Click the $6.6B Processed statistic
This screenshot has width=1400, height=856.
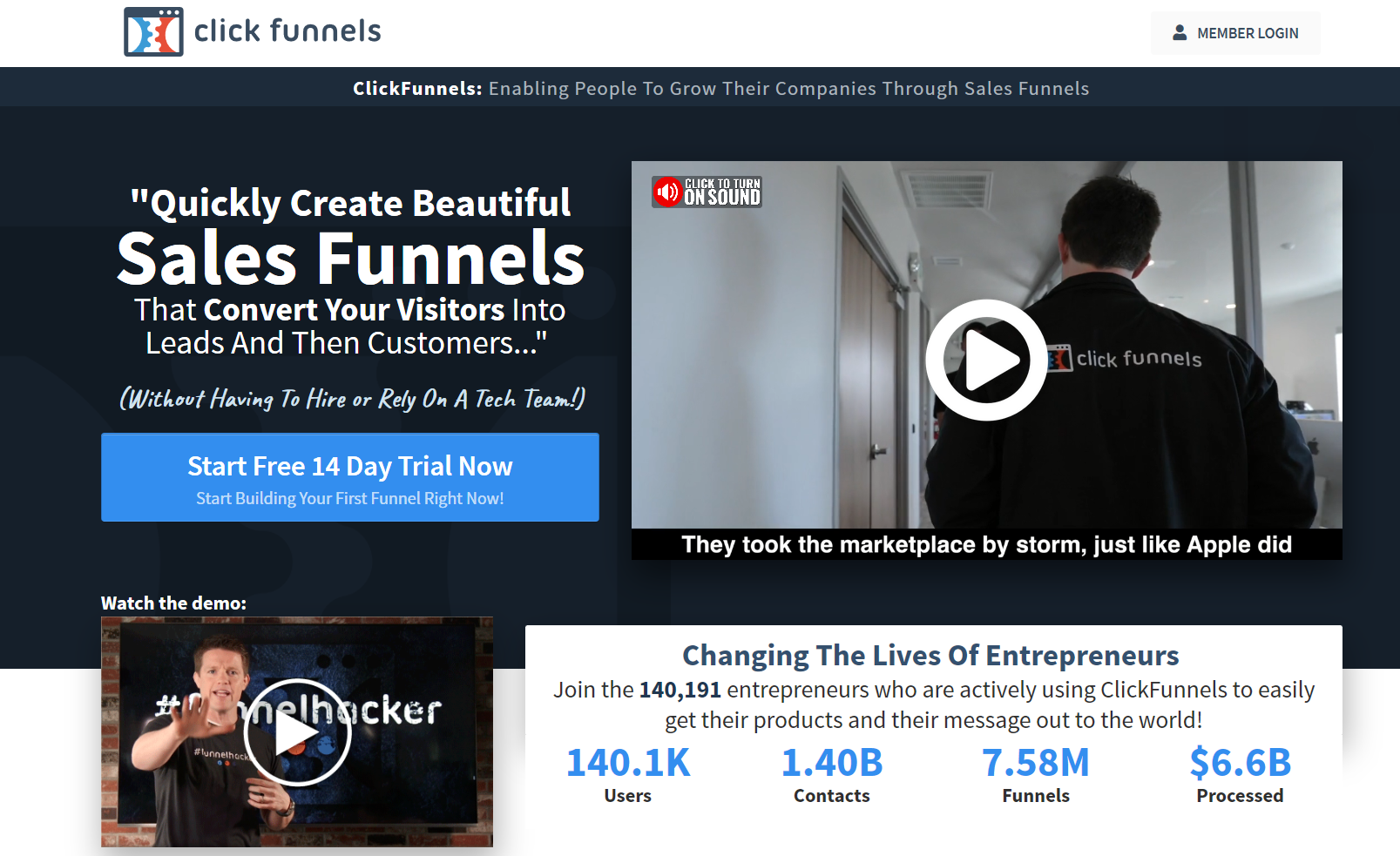click(1240, 774)
